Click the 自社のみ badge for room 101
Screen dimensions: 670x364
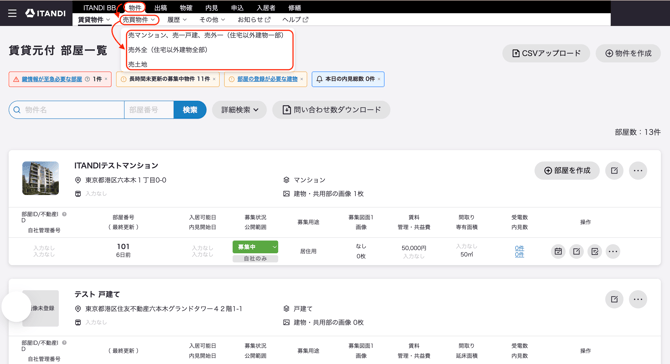(255, 258)
